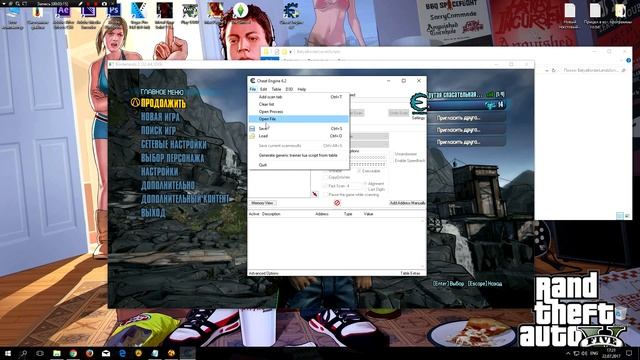
Task: Click the Task View taskbar icon
Action: click(x=40, y=353)
